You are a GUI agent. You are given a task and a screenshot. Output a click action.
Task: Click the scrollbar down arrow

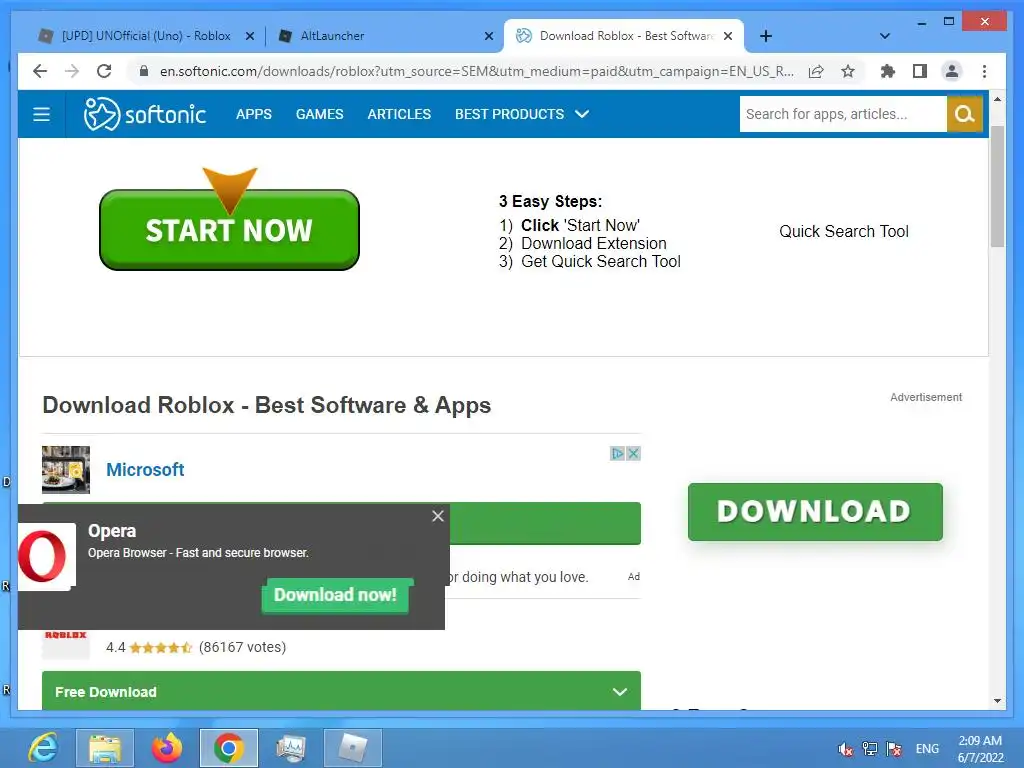[x=997, y=701]
